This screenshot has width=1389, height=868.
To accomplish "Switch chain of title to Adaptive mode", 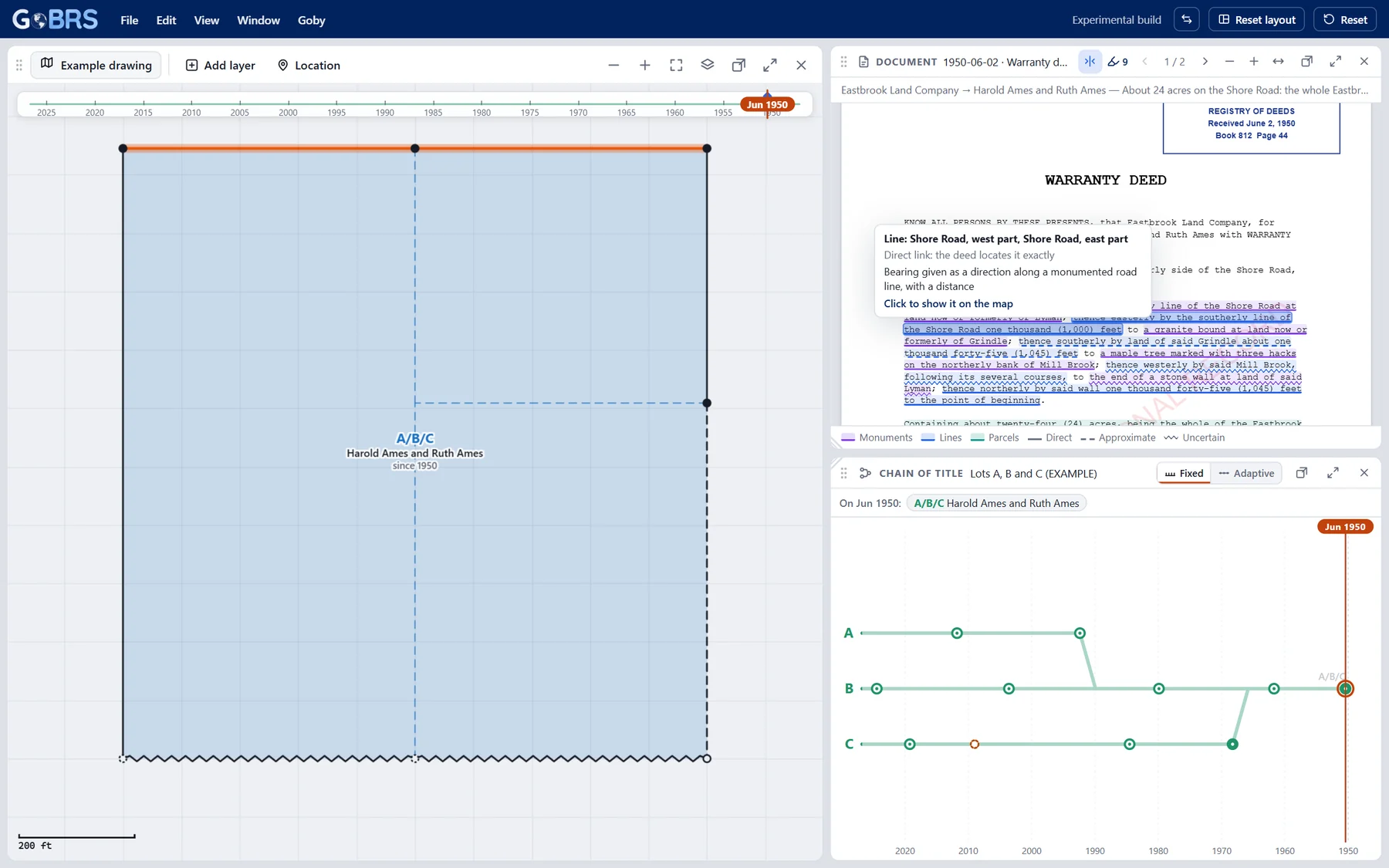I will click(1245, 473).
